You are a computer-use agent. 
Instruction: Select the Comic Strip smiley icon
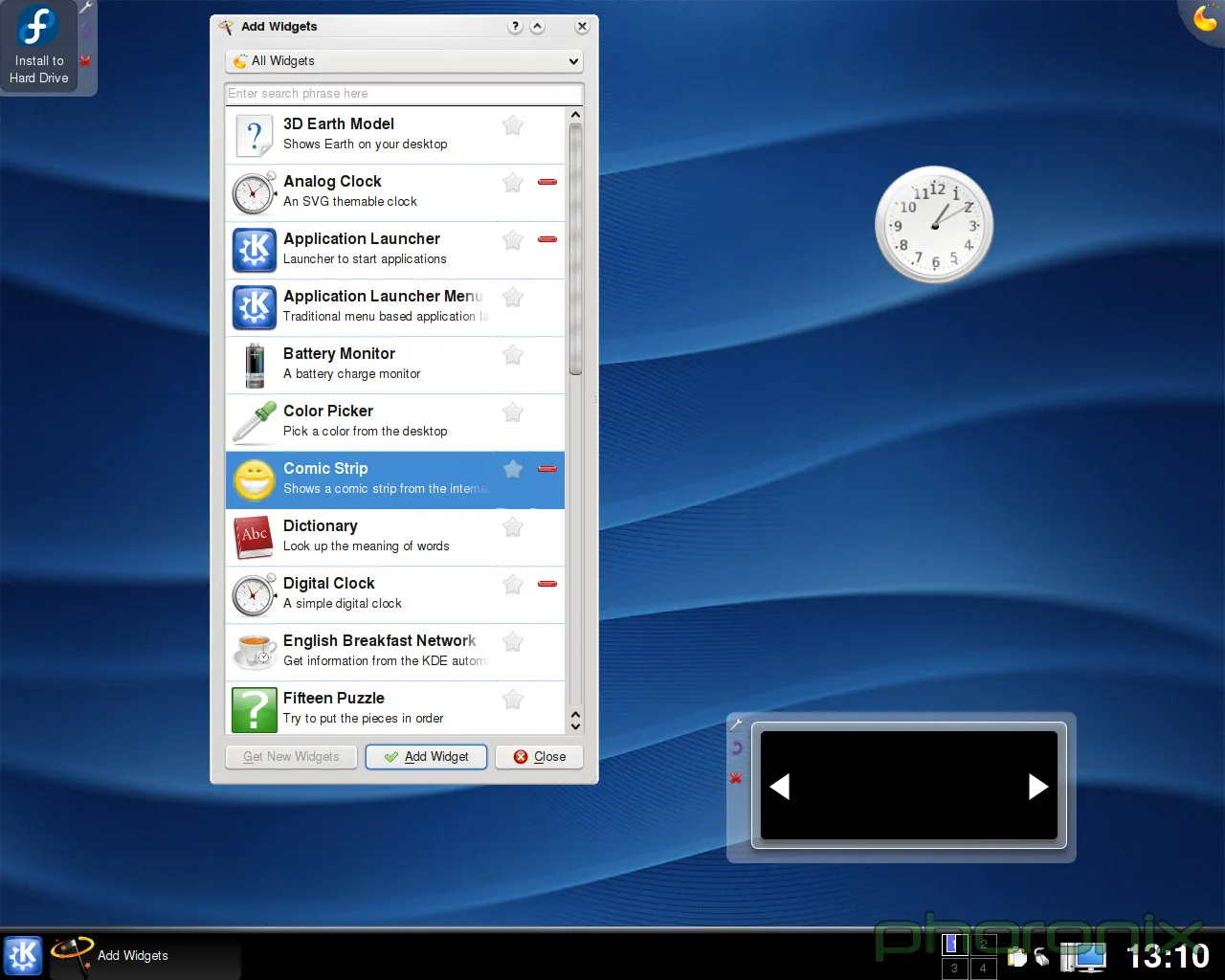pos(255,480)
